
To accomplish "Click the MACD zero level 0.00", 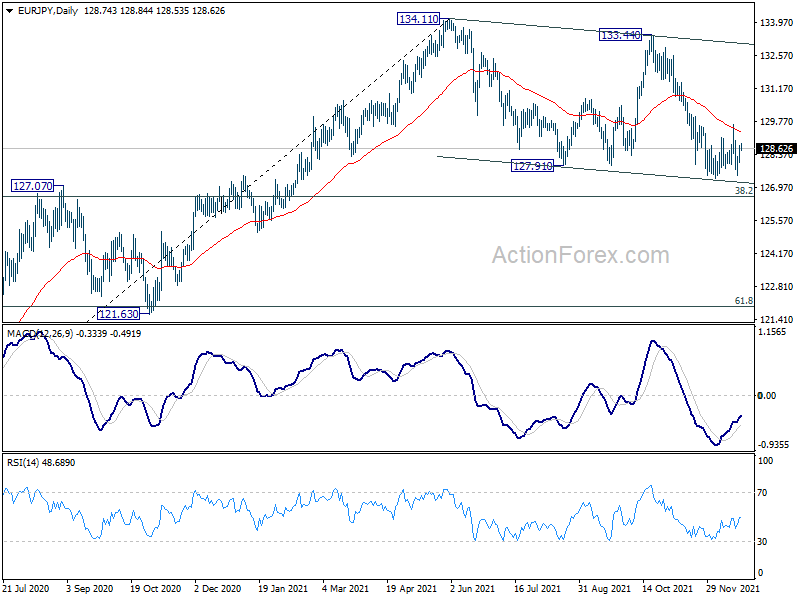I will (x=767, y=395).
